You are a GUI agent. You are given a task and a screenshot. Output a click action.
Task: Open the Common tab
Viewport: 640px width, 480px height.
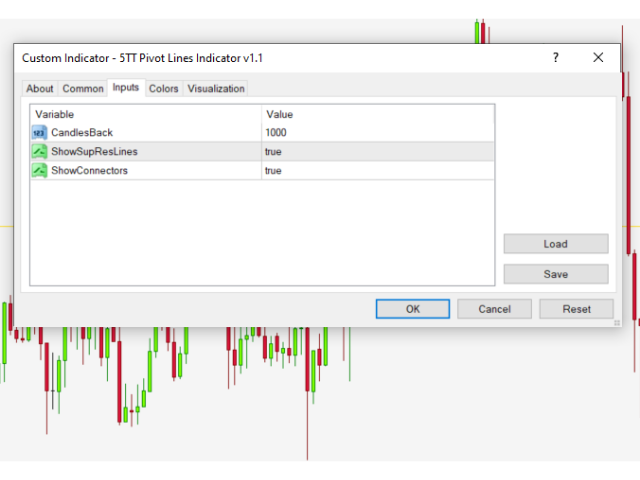point(83,89)
